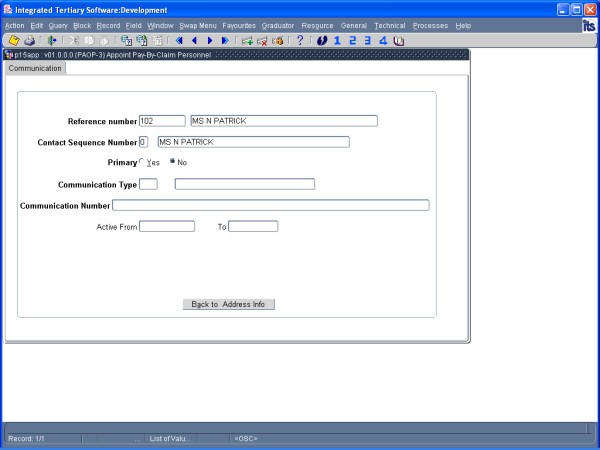
Task: Select the Primary No radio button
Action: click(x=172, y=162)
